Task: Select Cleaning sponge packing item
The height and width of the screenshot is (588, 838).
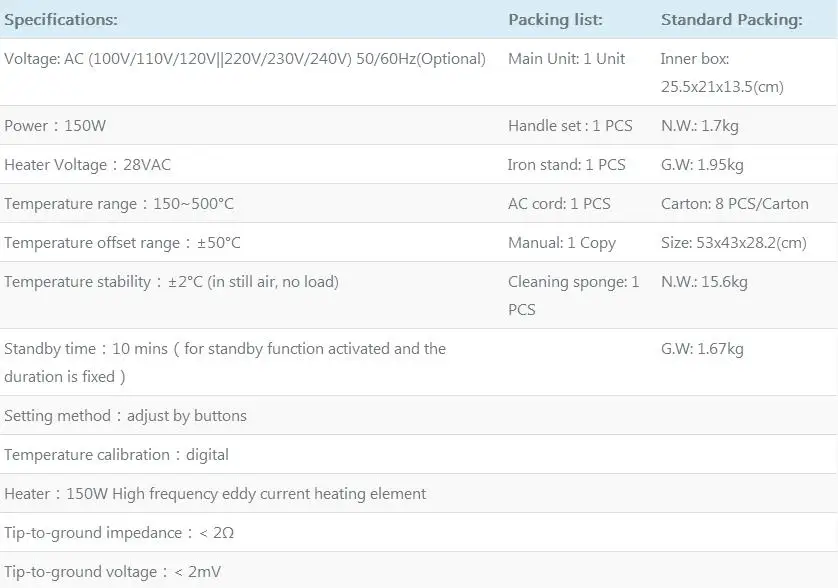Action: point(573,296)
